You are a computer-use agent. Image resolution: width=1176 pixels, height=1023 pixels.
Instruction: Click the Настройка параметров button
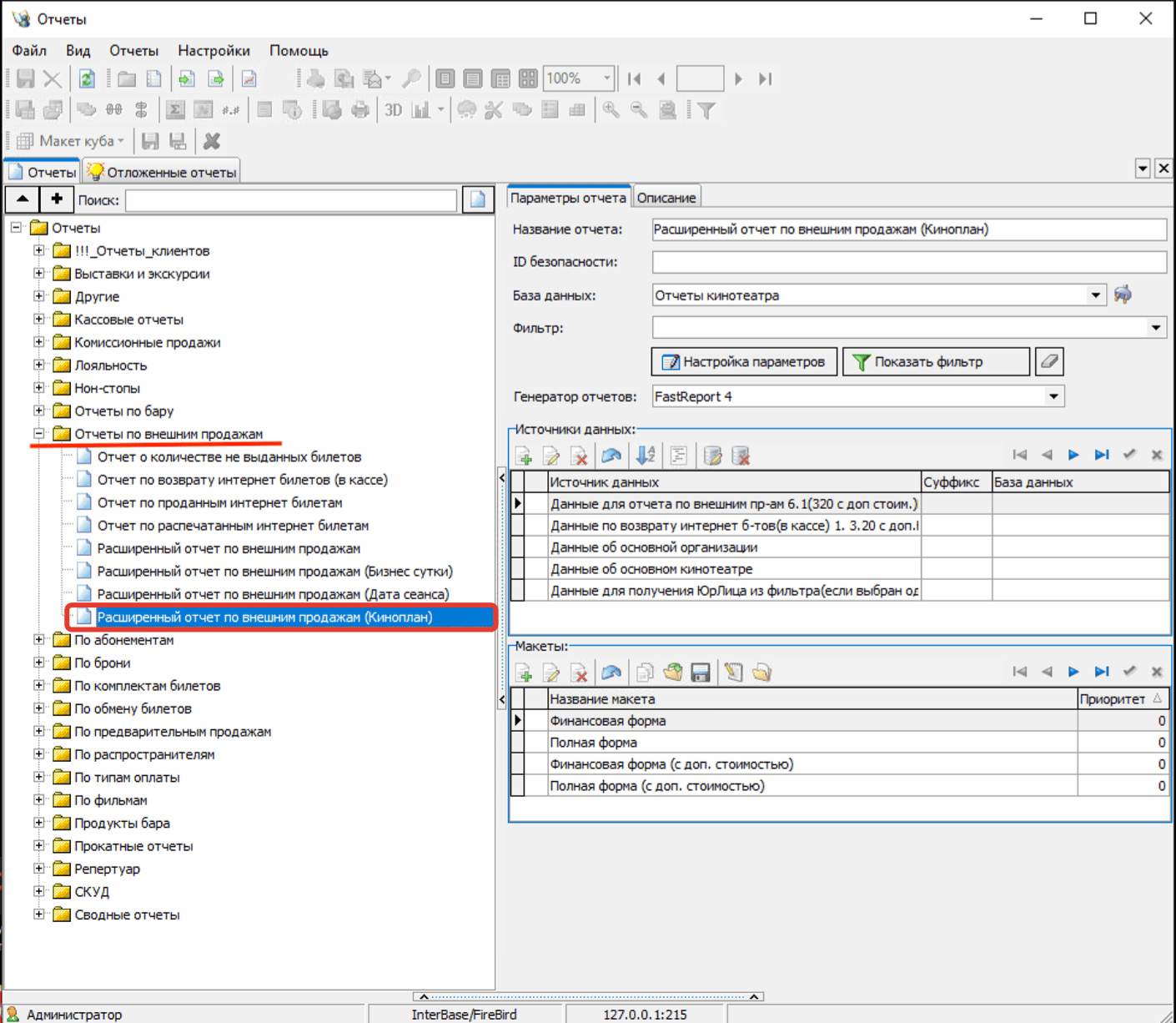pos(744,362)
